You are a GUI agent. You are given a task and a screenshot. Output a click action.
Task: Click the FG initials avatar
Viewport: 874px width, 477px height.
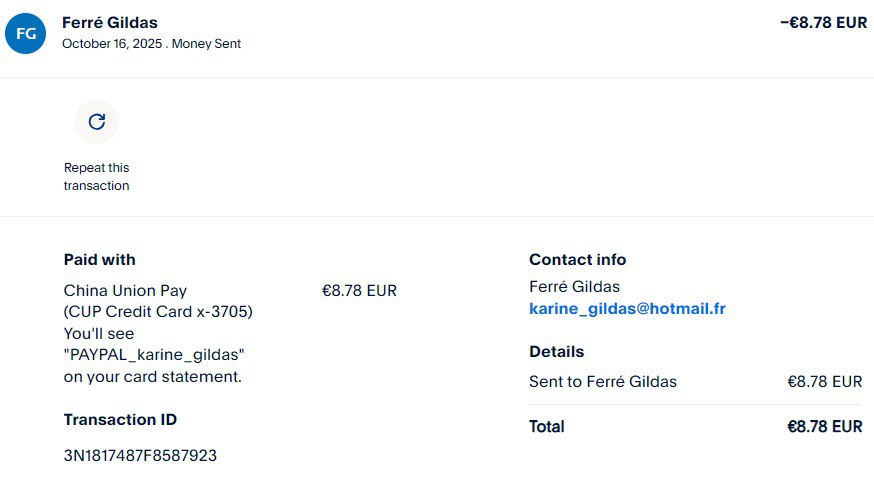pyautogui.click(x=26, y=33)
